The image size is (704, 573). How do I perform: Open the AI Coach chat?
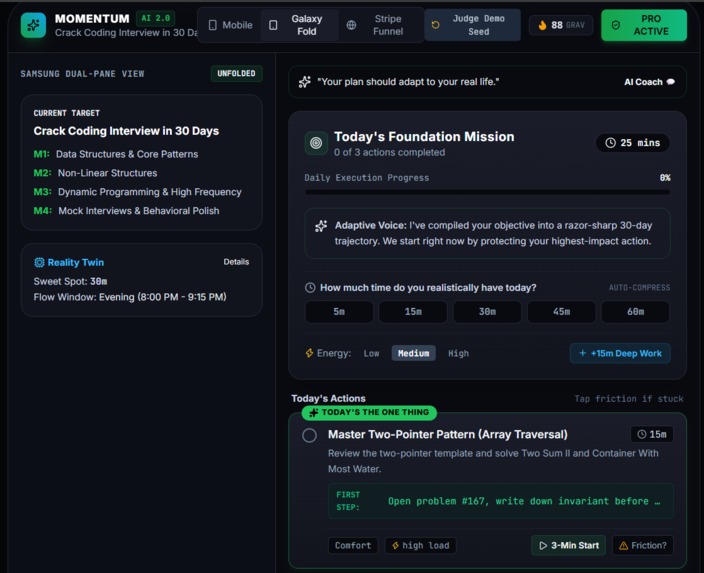tap(649, 82)
